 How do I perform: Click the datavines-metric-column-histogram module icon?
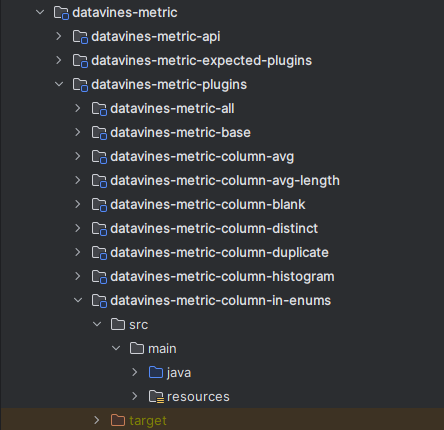click(x=99, y=277)
